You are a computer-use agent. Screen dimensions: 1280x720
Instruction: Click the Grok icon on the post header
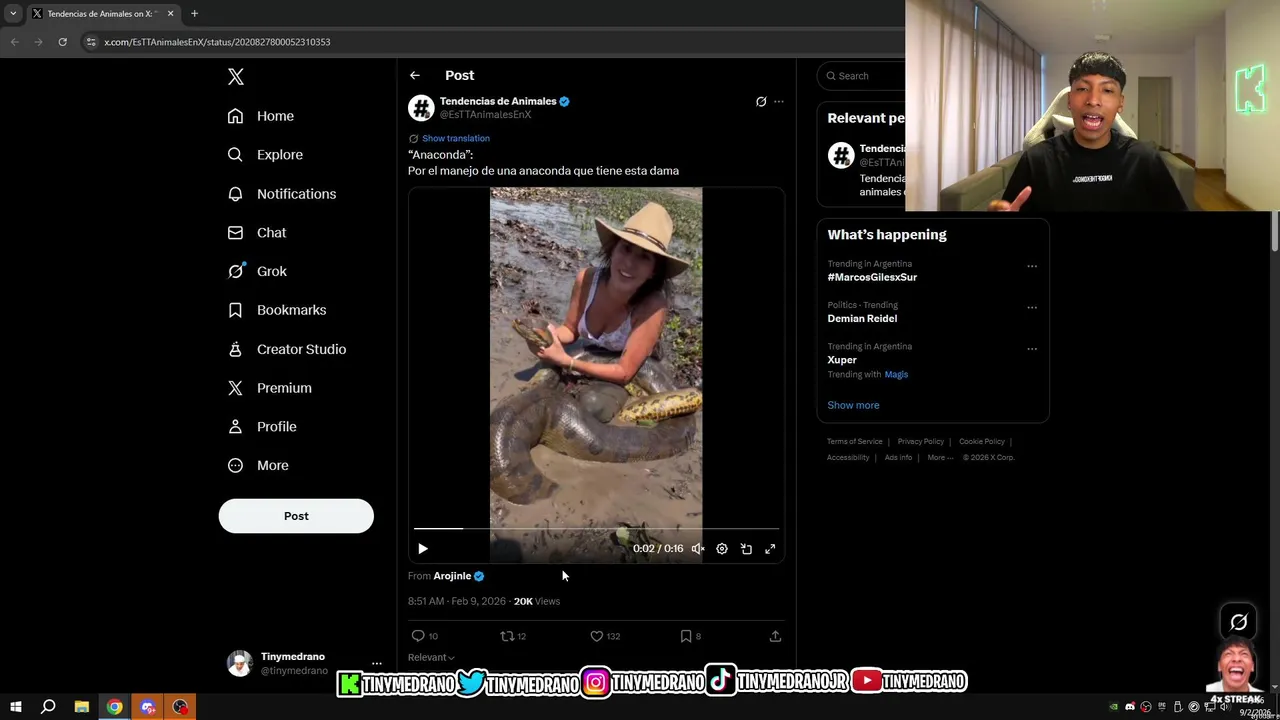pyautogui.click(x=761, y=101)
